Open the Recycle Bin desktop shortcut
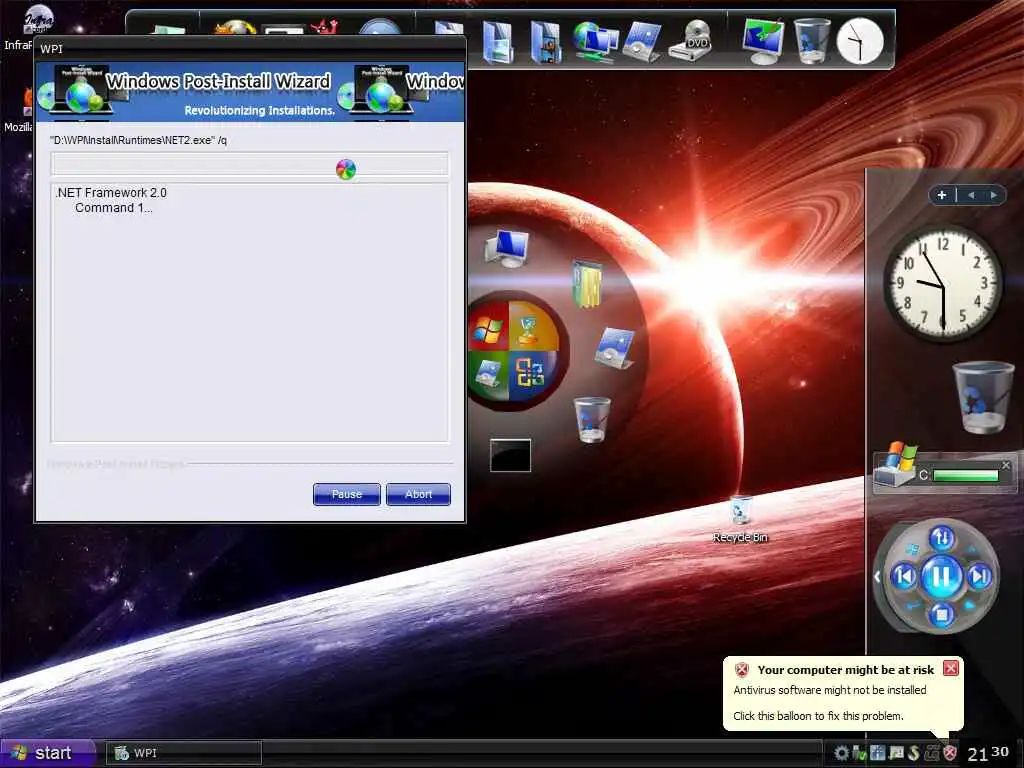 point(740,519)
